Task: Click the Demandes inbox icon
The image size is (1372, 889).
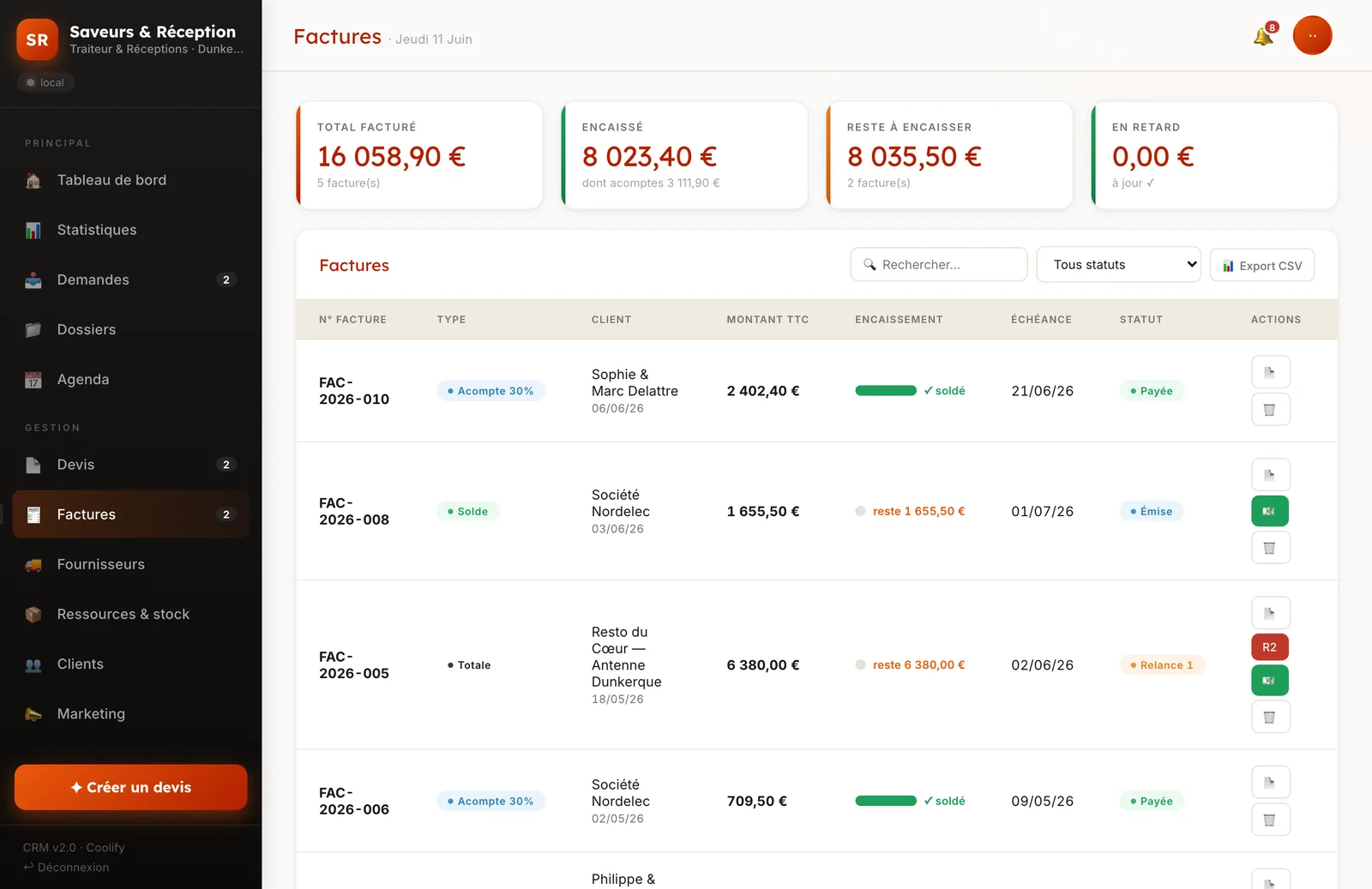Action: coord(33,279)
